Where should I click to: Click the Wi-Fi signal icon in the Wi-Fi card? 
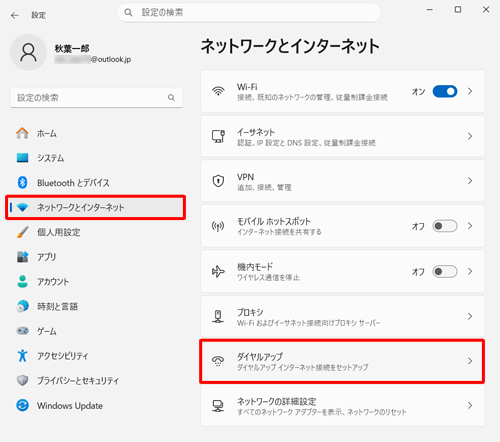[218, 91]
